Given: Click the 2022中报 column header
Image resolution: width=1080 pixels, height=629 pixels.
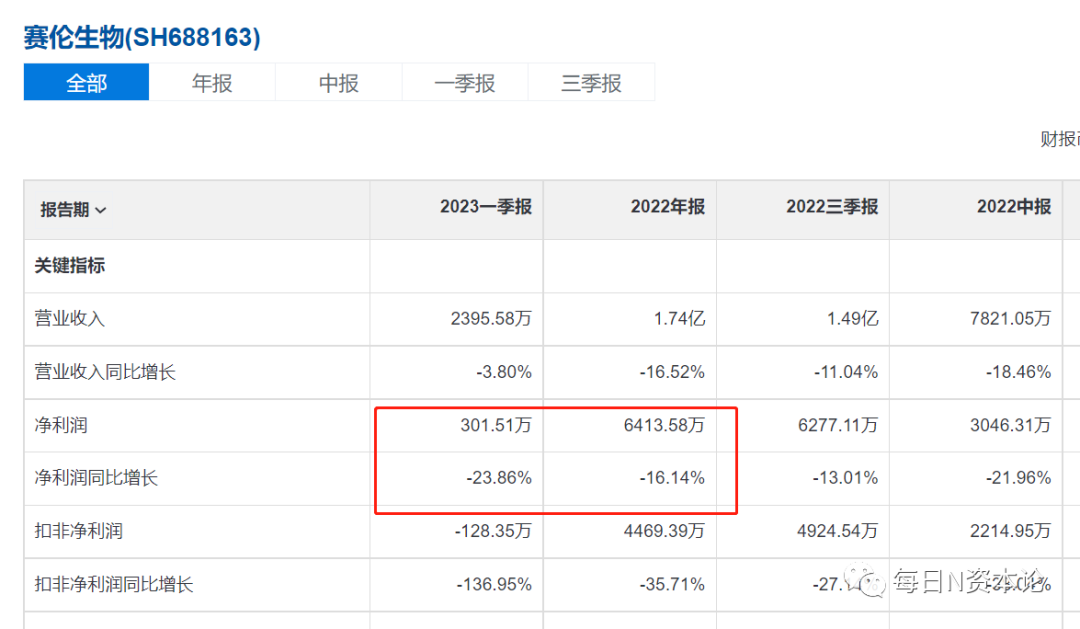Looking at the screenshot, I should point(1014,207).
